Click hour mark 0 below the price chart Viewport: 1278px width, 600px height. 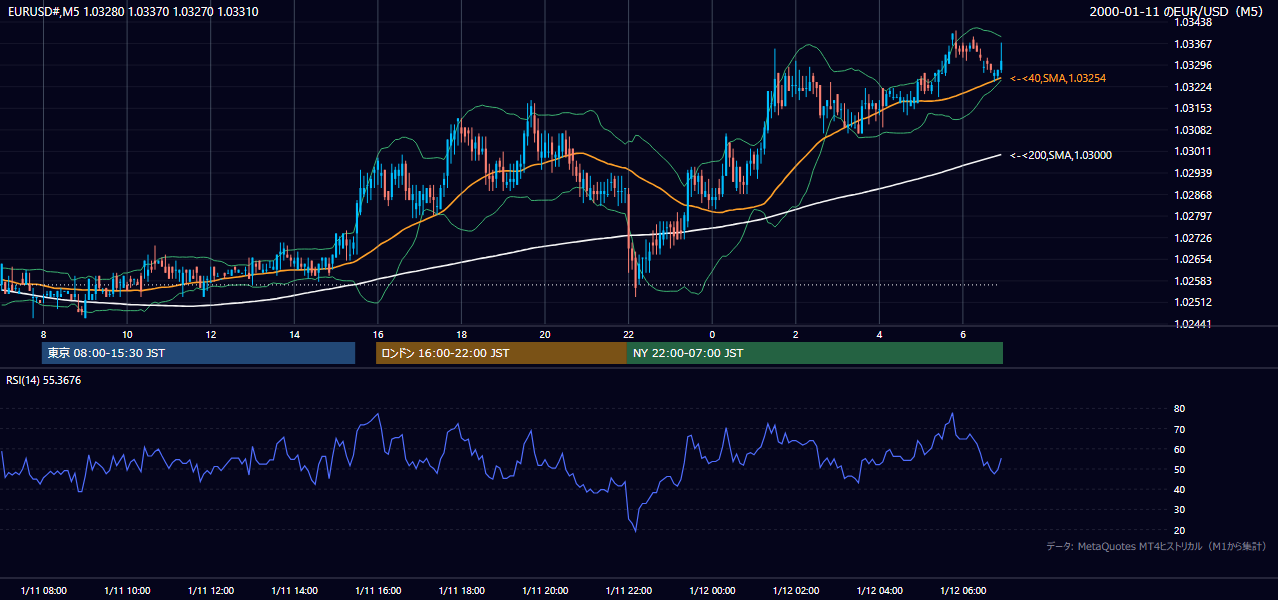(x=712, y=334)
